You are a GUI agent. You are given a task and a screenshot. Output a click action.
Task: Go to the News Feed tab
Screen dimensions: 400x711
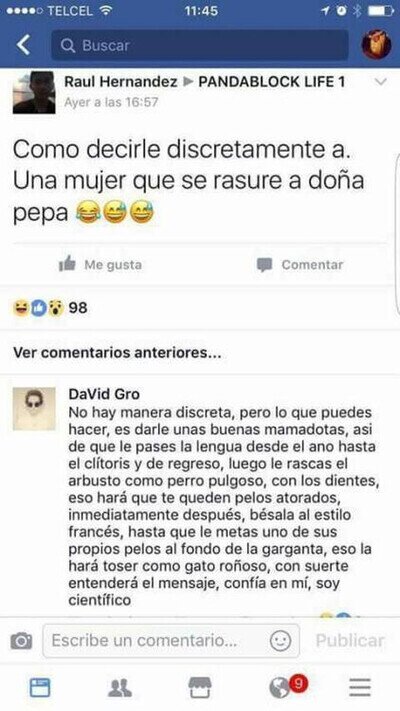pyautogui.click(x=40, y=688)
